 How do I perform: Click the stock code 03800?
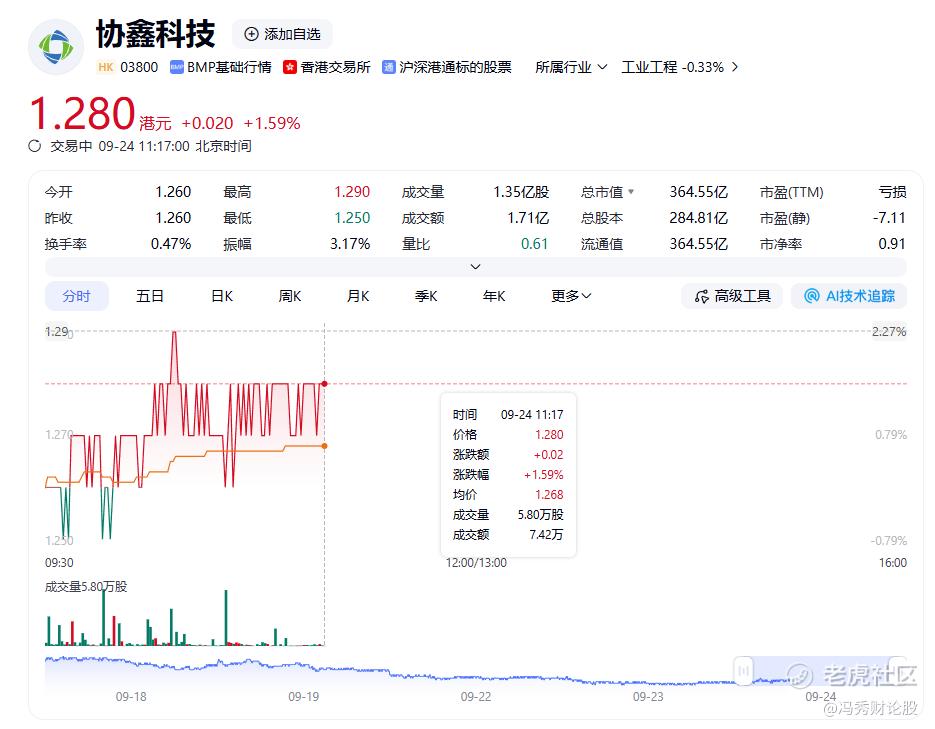(x=139, y=67)
